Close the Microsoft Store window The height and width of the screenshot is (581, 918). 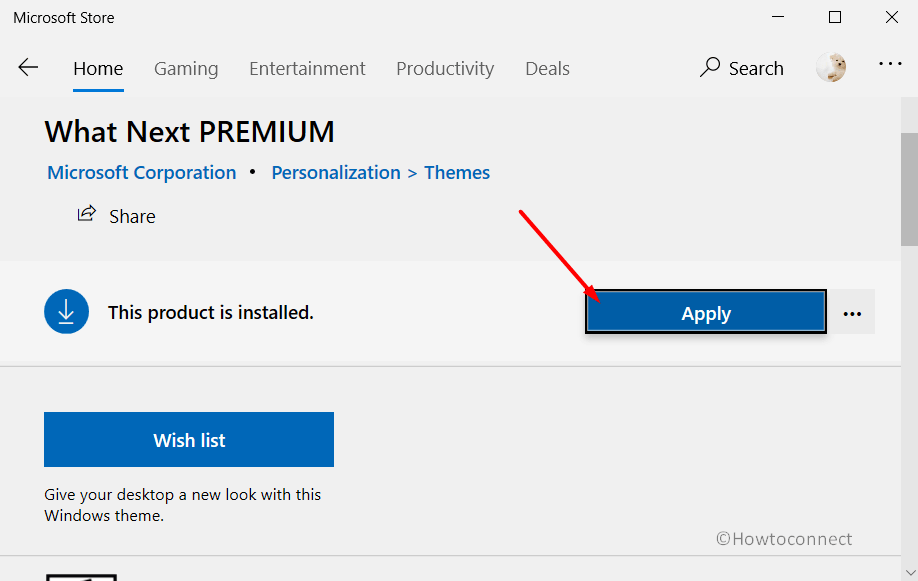pos(892,17)
